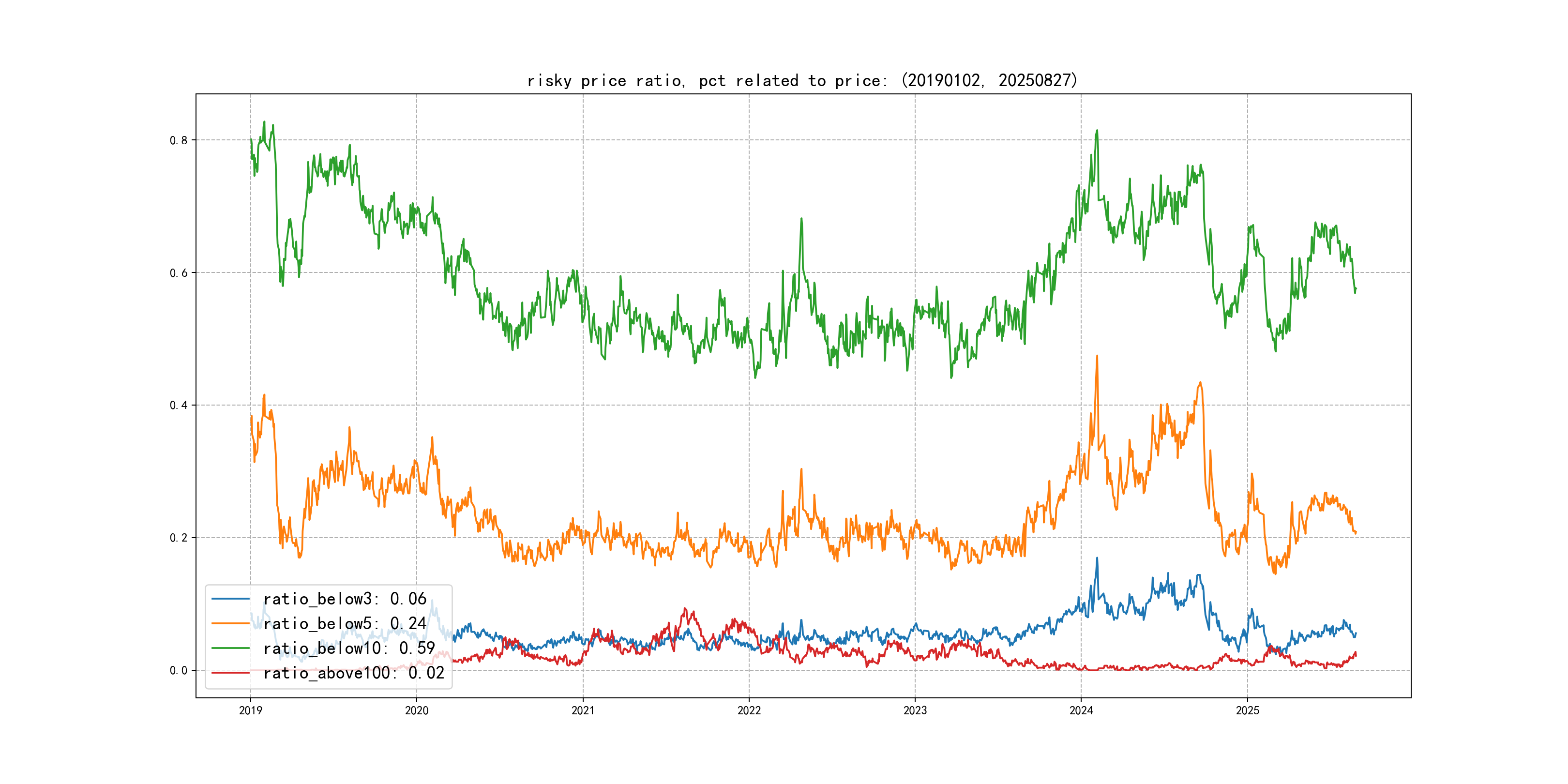Screen dimensions: 1568x784
Task: Select the 'ratio_below10: 0.59' legend label
Action: [x=349, y=648]
